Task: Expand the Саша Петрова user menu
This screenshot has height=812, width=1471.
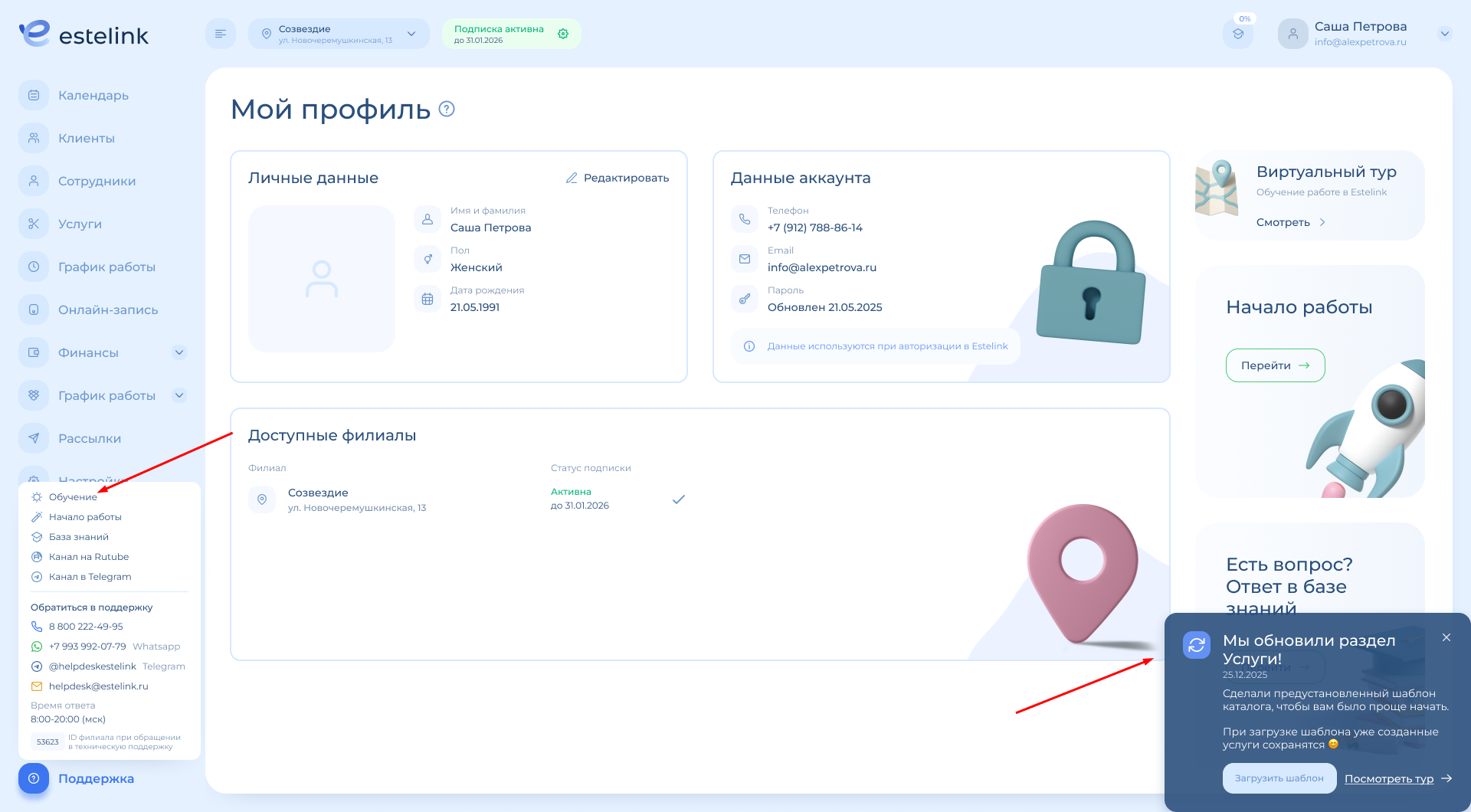Action: tap(1445, 34)
